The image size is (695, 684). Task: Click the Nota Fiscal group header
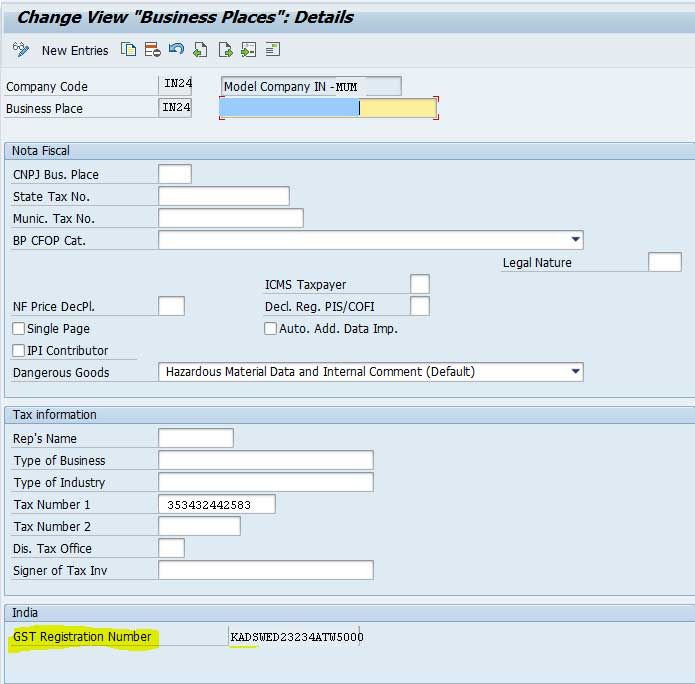coord(41,151)
